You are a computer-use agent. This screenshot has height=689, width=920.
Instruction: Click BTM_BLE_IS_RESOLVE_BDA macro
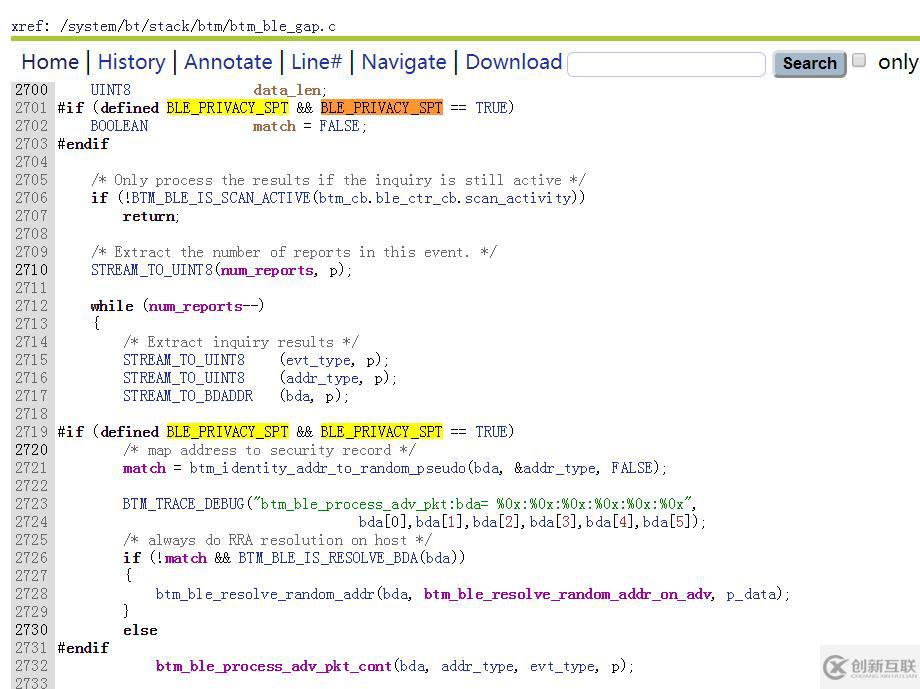tap(329, 558)
